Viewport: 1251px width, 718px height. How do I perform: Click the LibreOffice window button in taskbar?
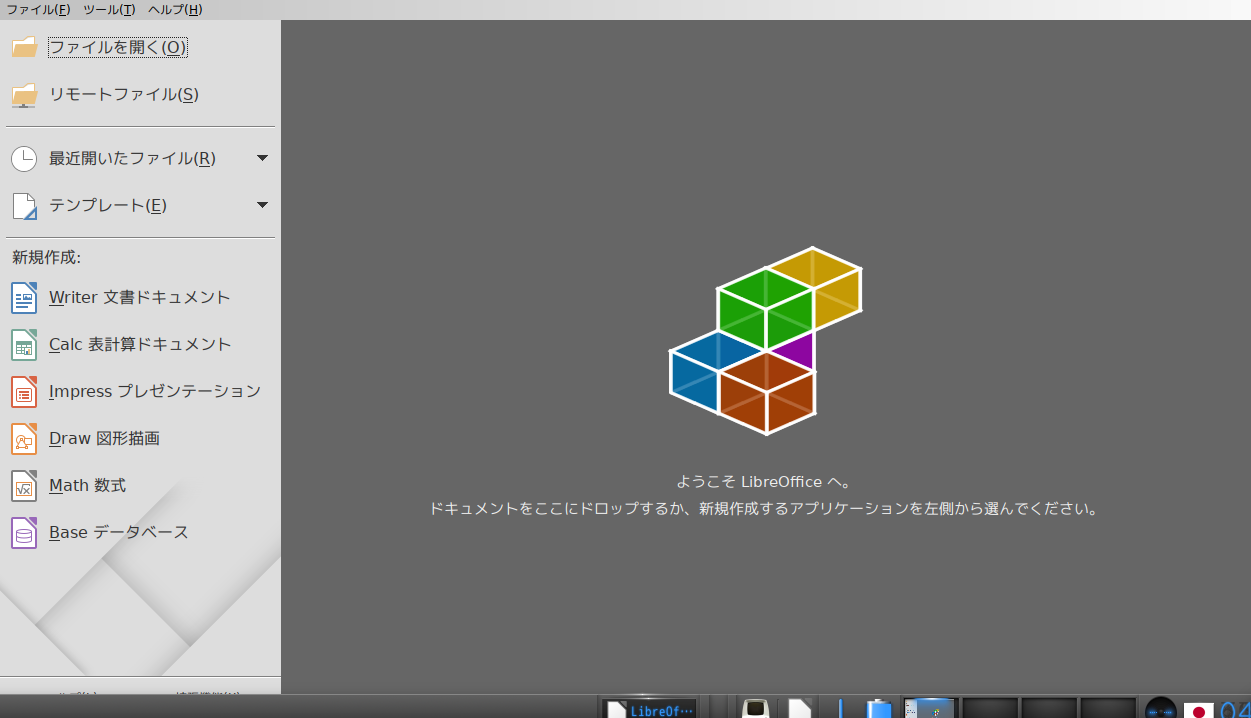(650, 709)
